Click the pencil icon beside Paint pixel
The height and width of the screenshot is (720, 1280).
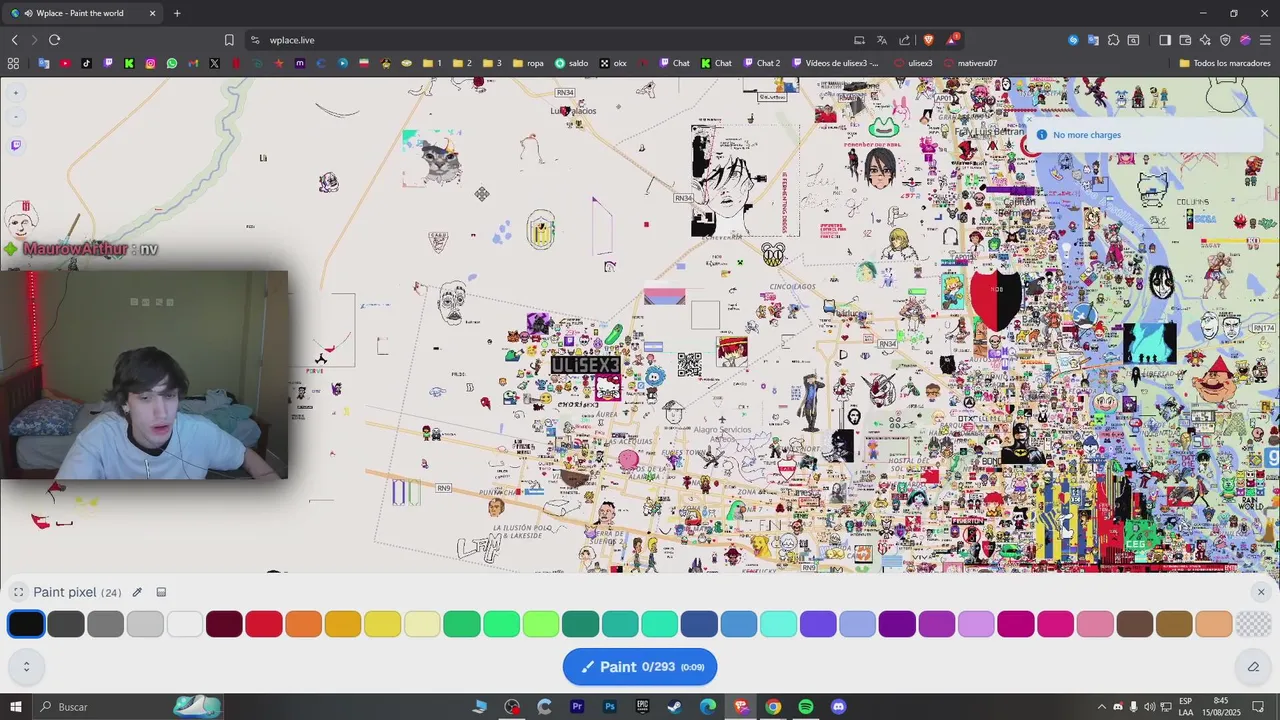pos(137,592)
